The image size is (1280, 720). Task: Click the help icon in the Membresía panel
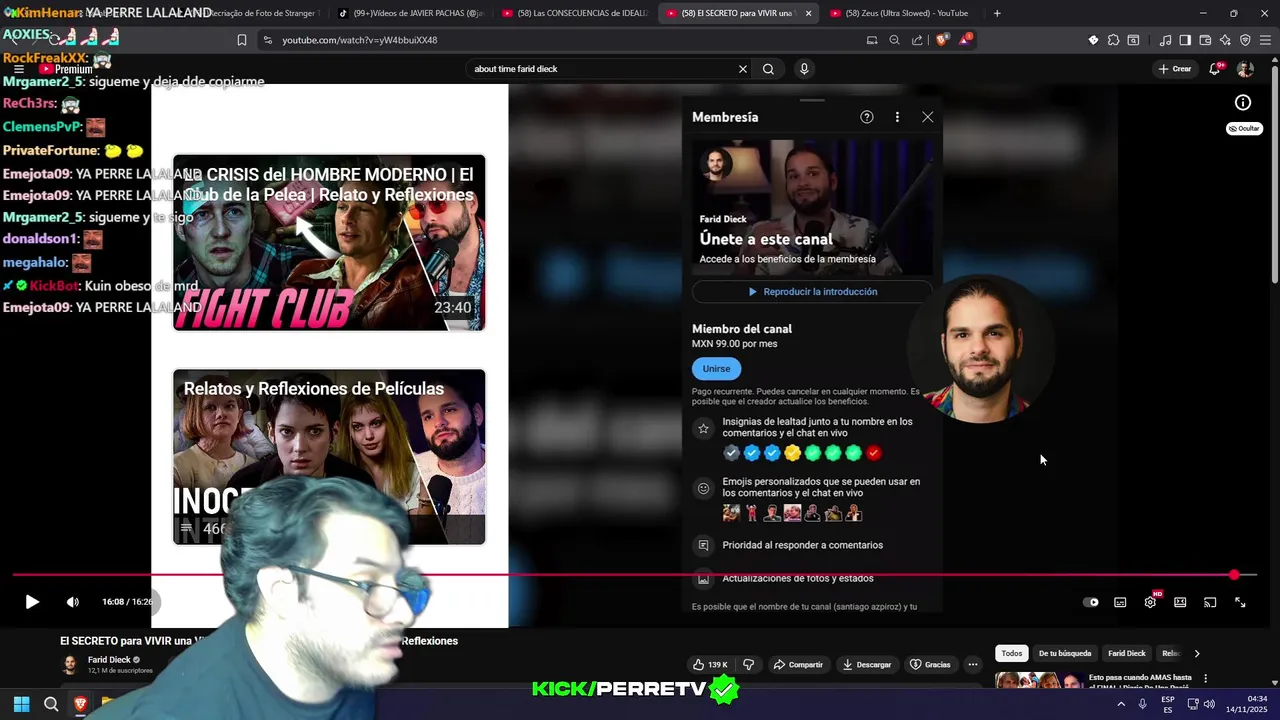coord(867,117)
